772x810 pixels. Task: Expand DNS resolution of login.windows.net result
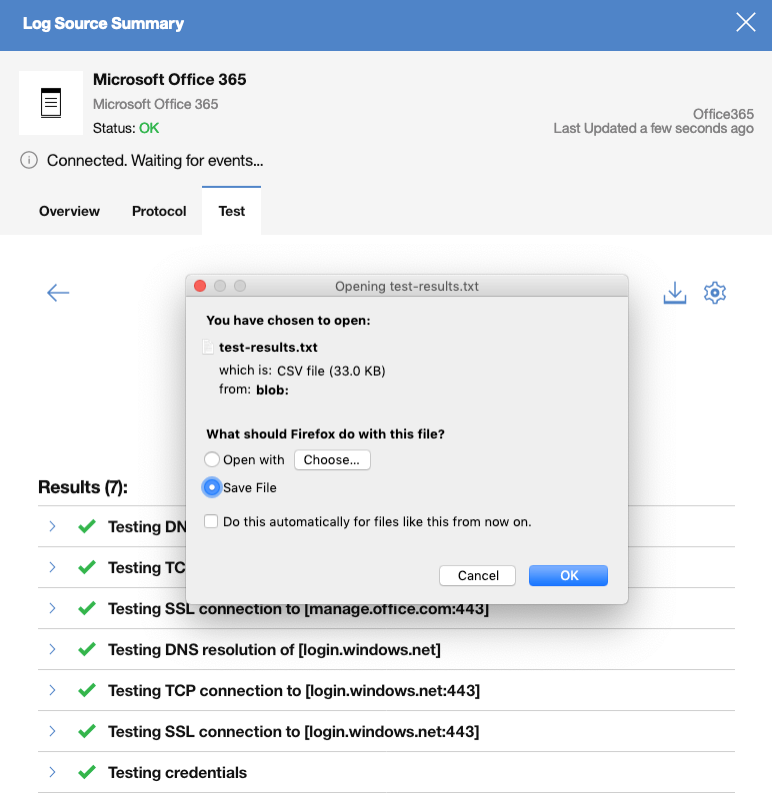click(x=52, y=649)
